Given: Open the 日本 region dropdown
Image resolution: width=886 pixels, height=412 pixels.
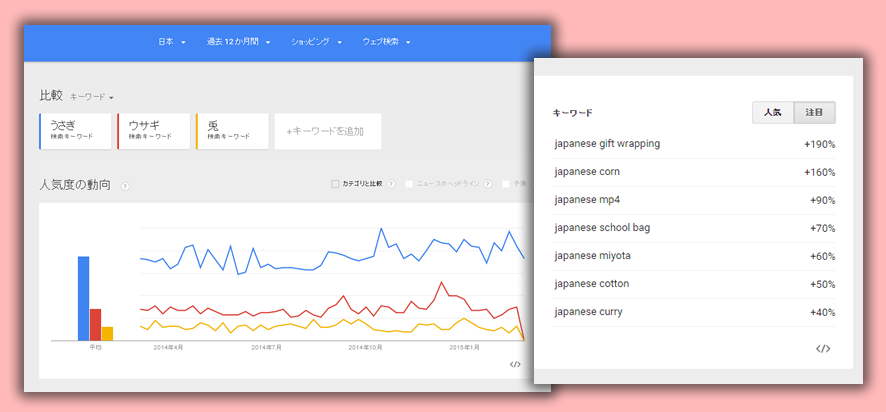Looking at the screenshot, I should [172, 42].
